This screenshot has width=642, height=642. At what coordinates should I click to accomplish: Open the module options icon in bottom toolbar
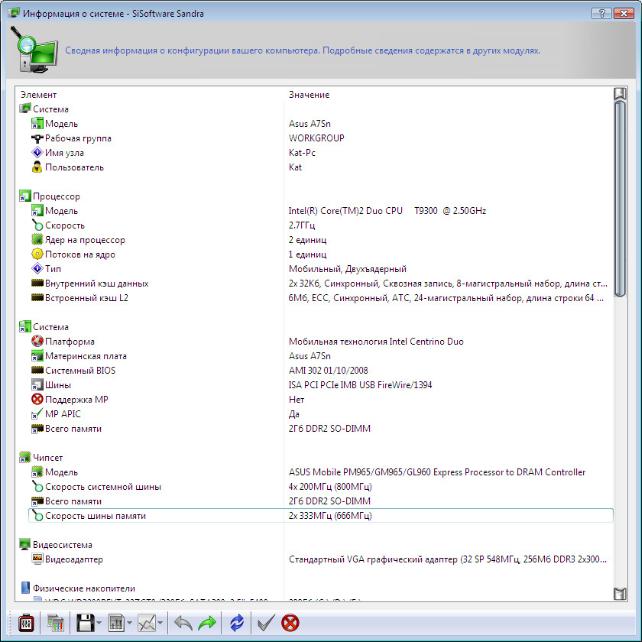tap(26, 623)
